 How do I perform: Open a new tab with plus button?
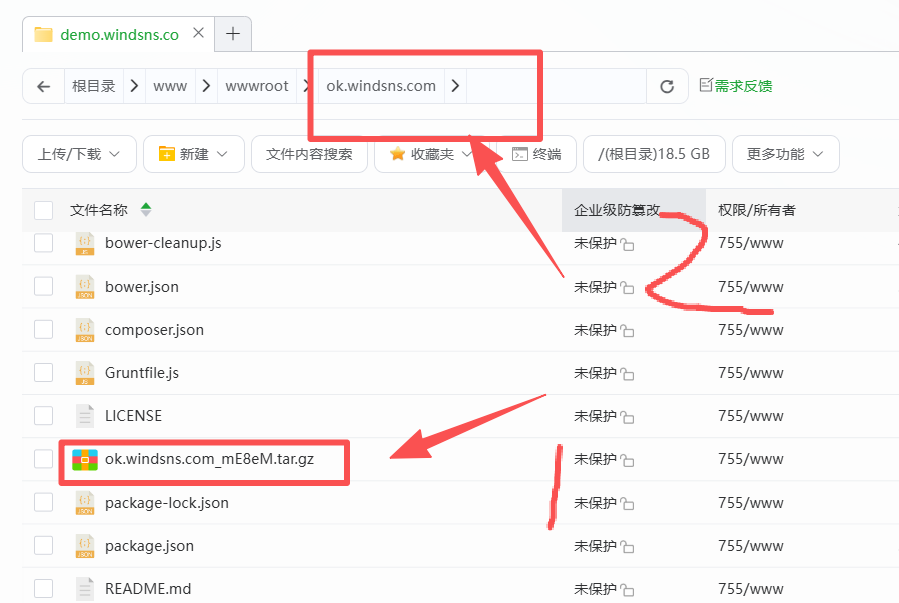(x=233, y=34)
